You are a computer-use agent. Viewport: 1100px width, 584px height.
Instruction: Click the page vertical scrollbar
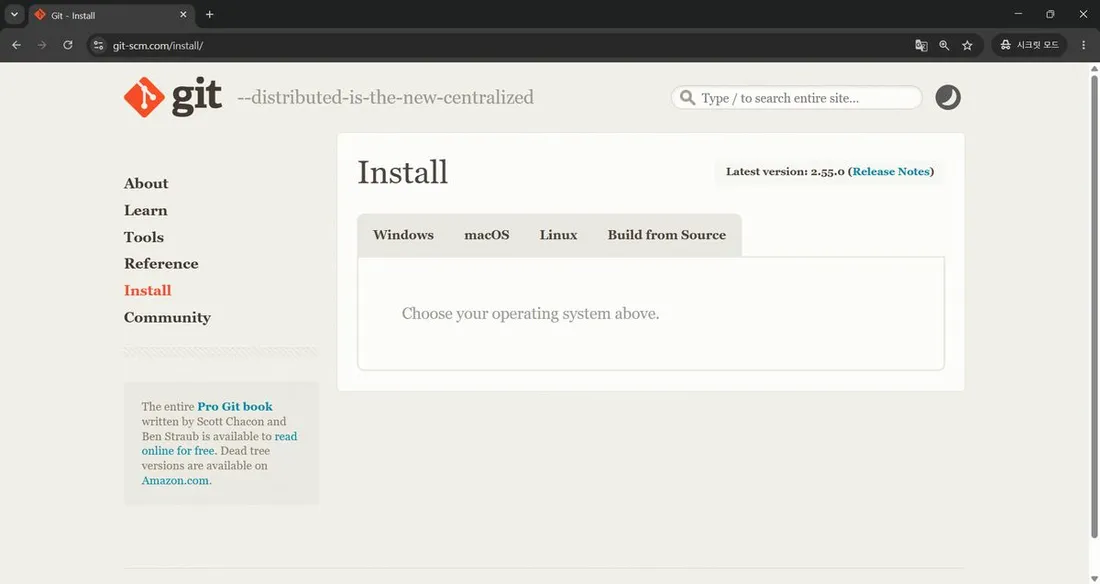tap(1094, 305)
